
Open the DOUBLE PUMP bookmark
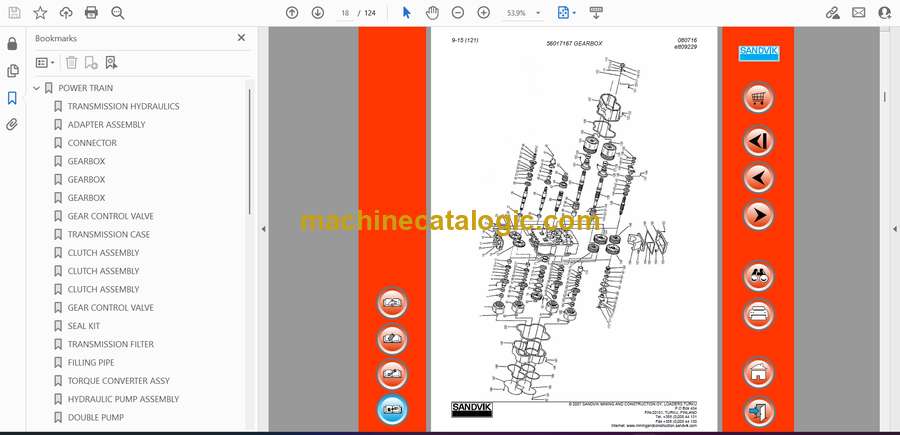click(95, 417)
